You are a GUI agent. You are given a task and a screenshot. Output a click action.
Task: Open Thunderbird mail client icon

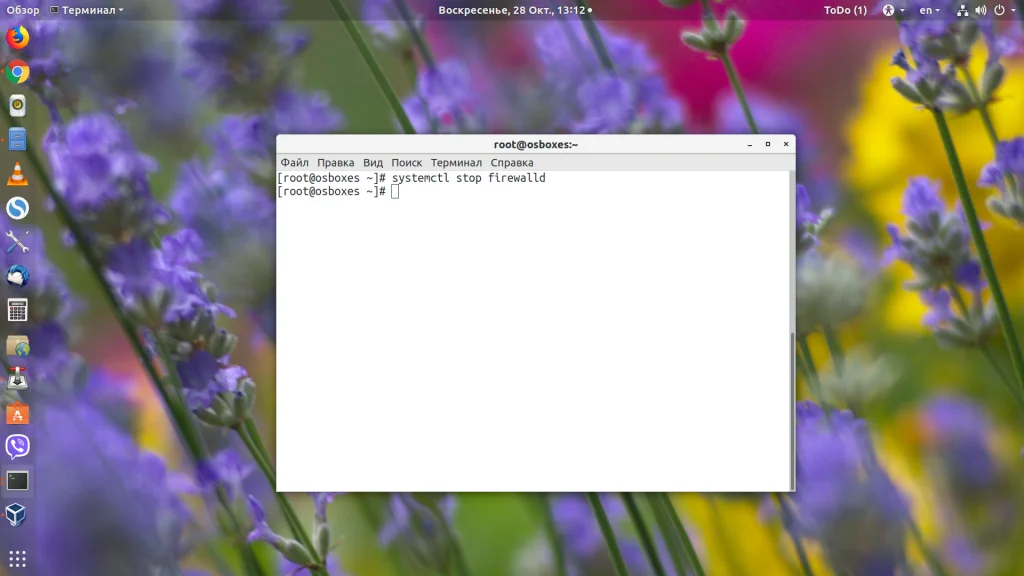18,276
